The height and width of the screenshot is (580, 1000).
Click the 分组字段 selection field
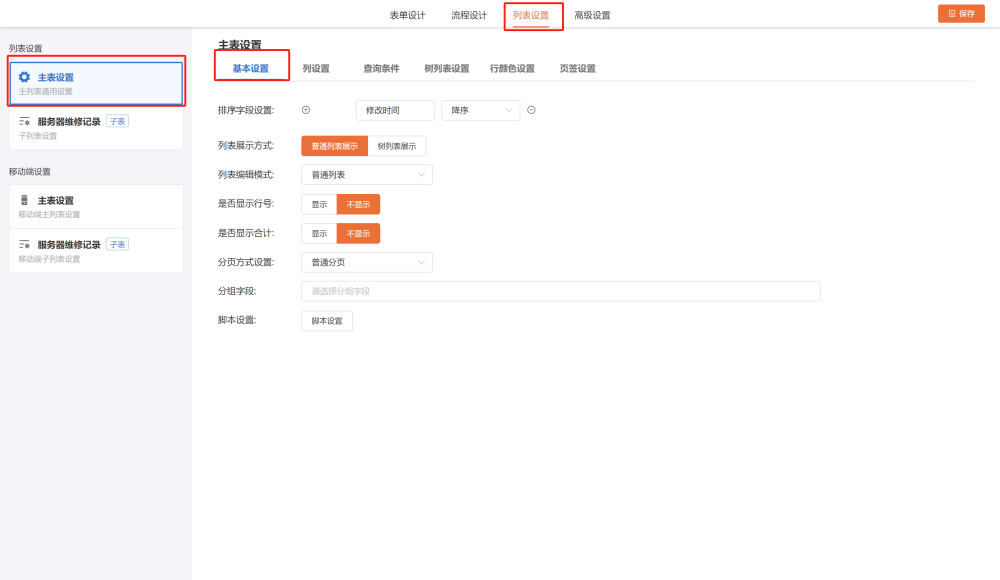560,291
